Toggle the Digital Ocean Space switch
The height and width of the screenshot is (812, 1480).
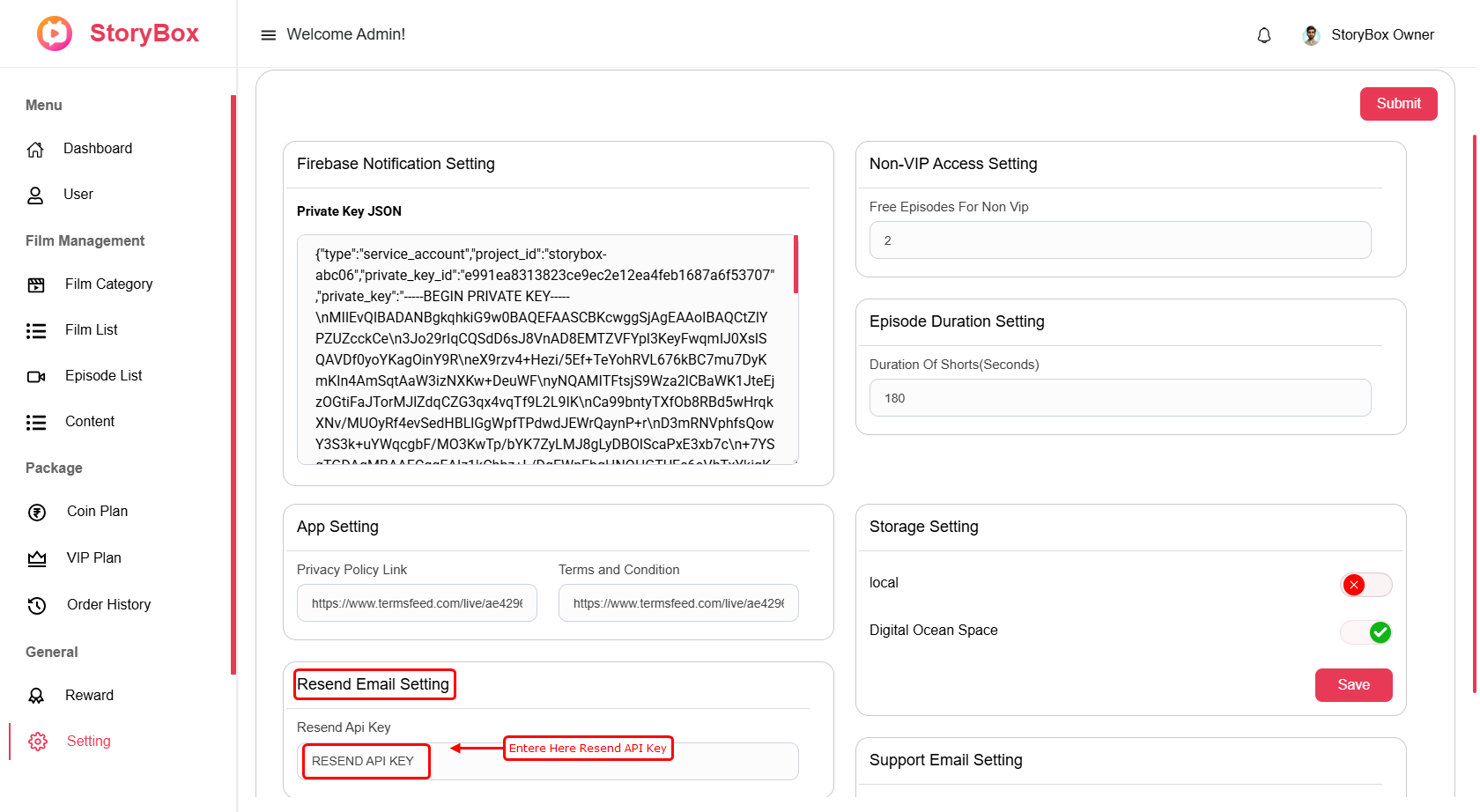point(1365,632)
